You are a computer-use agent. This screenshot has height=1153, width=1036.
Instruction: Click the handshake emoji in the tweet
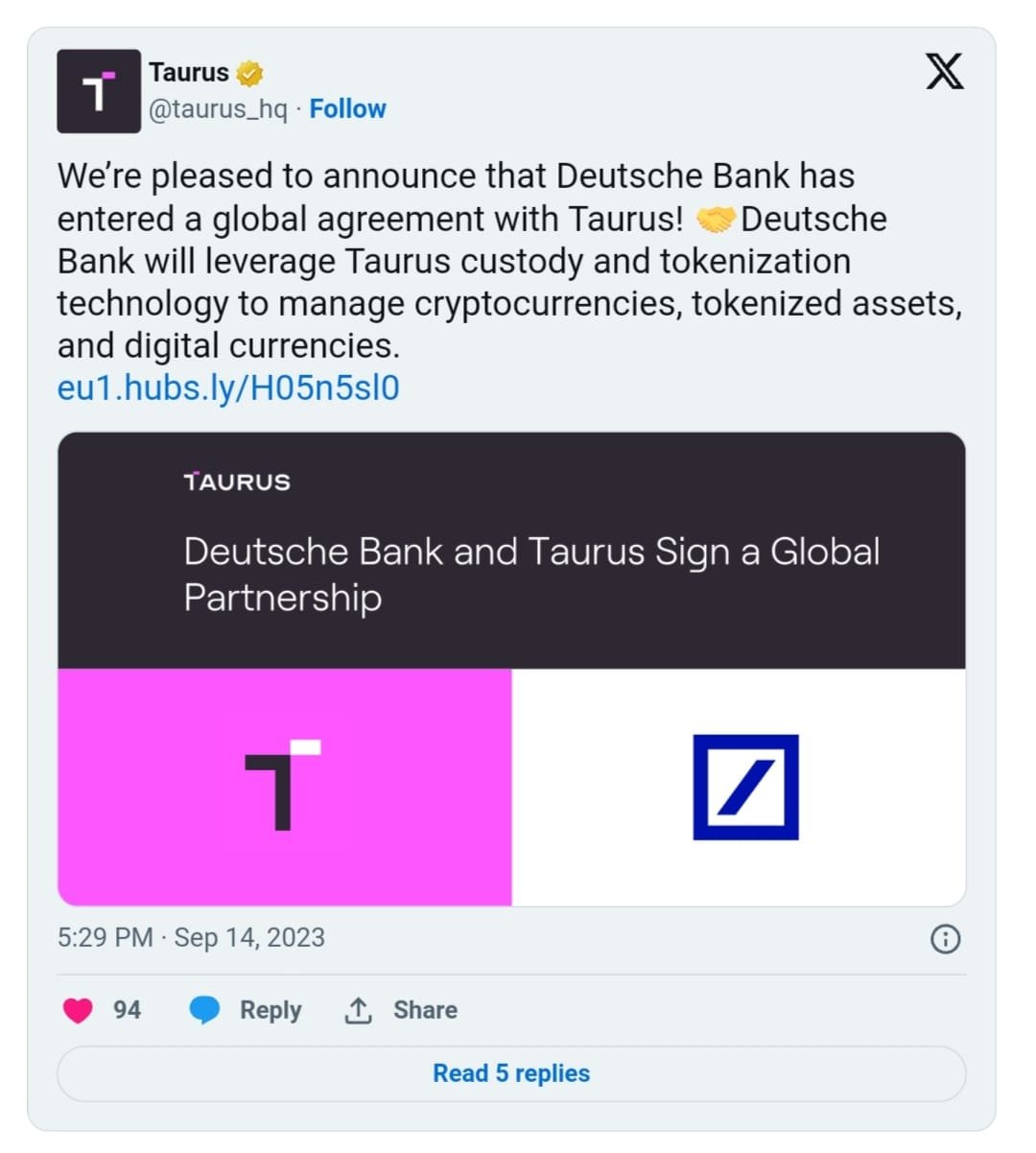point(715,220)
